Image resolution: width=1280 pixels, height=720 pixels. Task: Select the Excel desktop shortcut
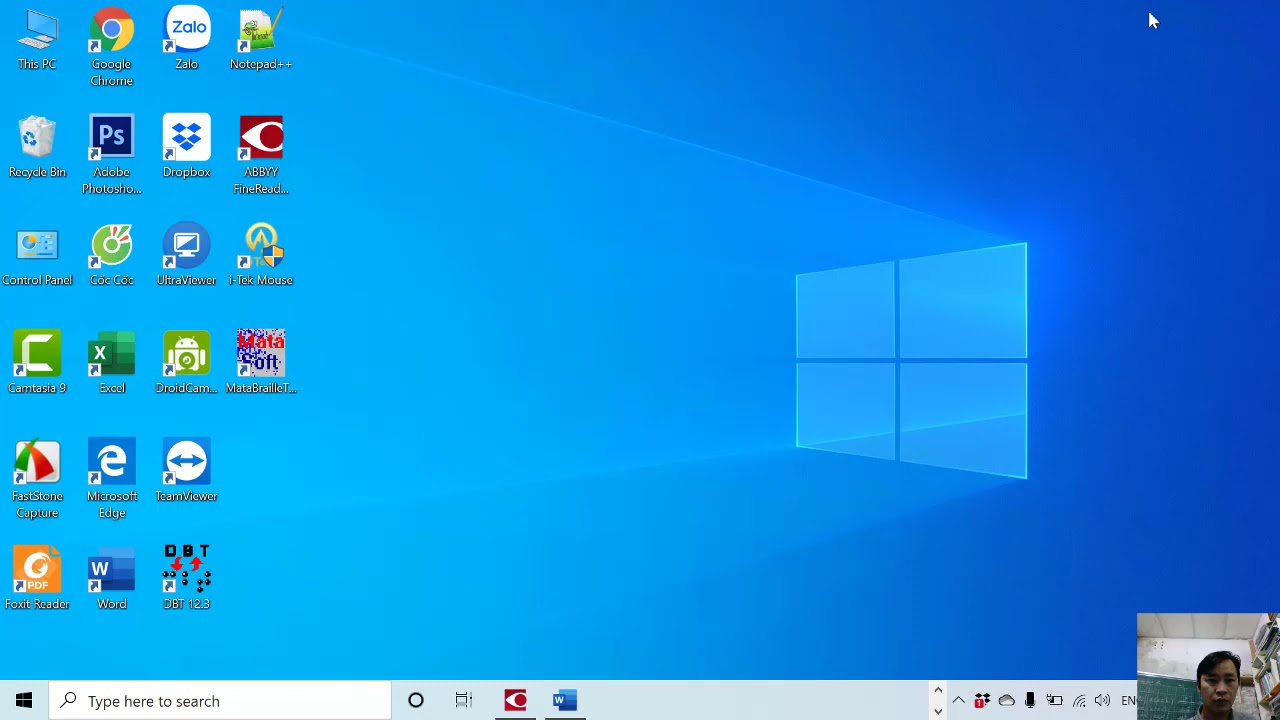pos(111,364)
